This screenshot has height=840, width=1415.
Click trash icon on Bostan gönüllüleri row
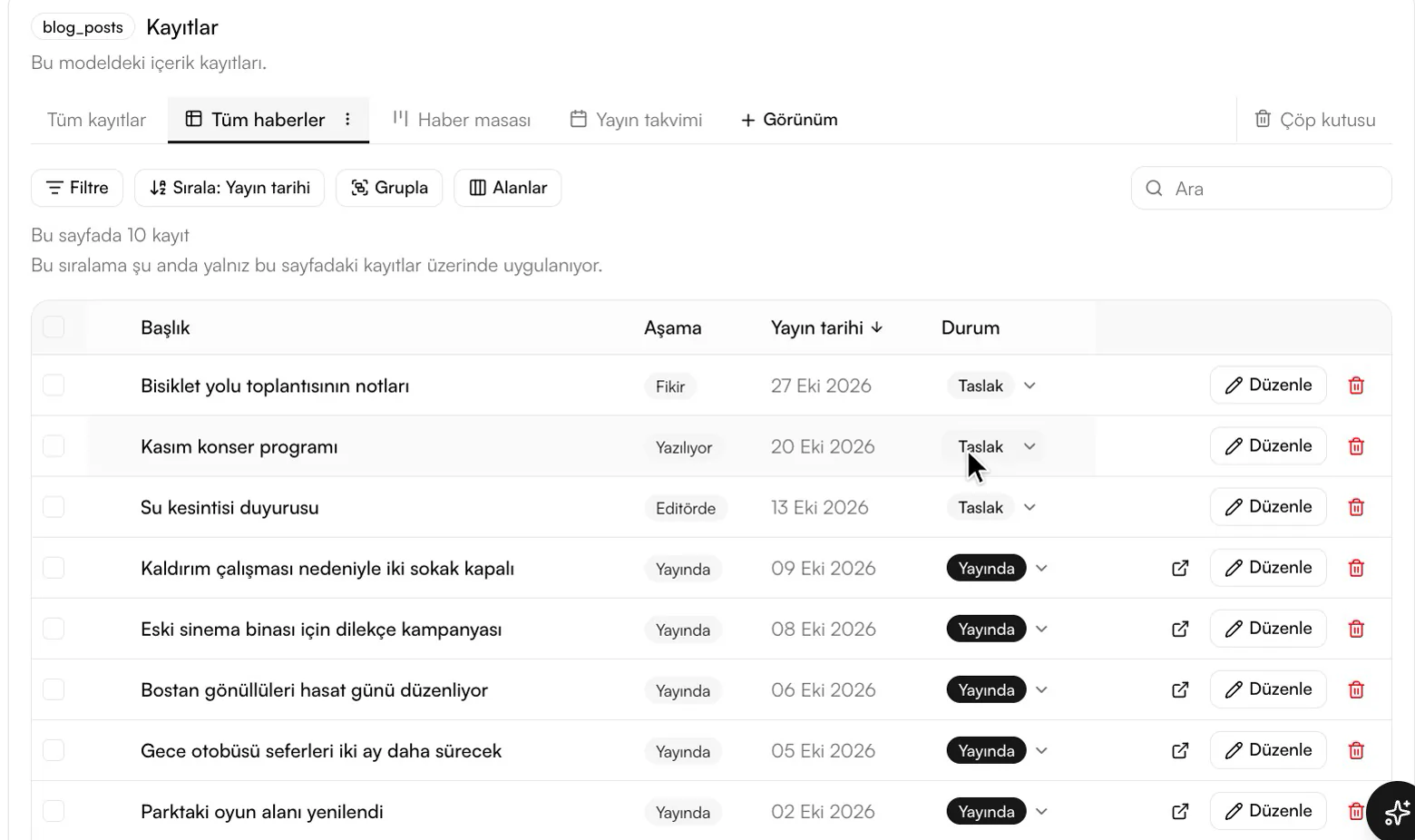[1356, 689]
